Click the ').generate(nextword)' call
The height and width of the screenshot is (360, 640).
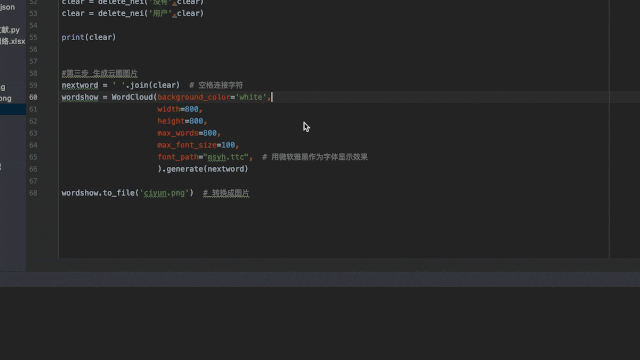coord(203,169)
